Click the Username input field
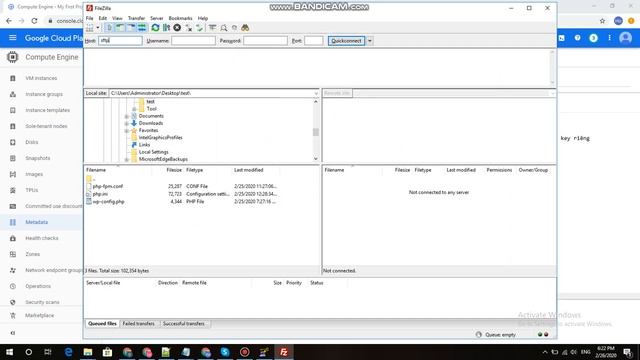The height and width of the screenshot is (360, 640). [193, 41]
